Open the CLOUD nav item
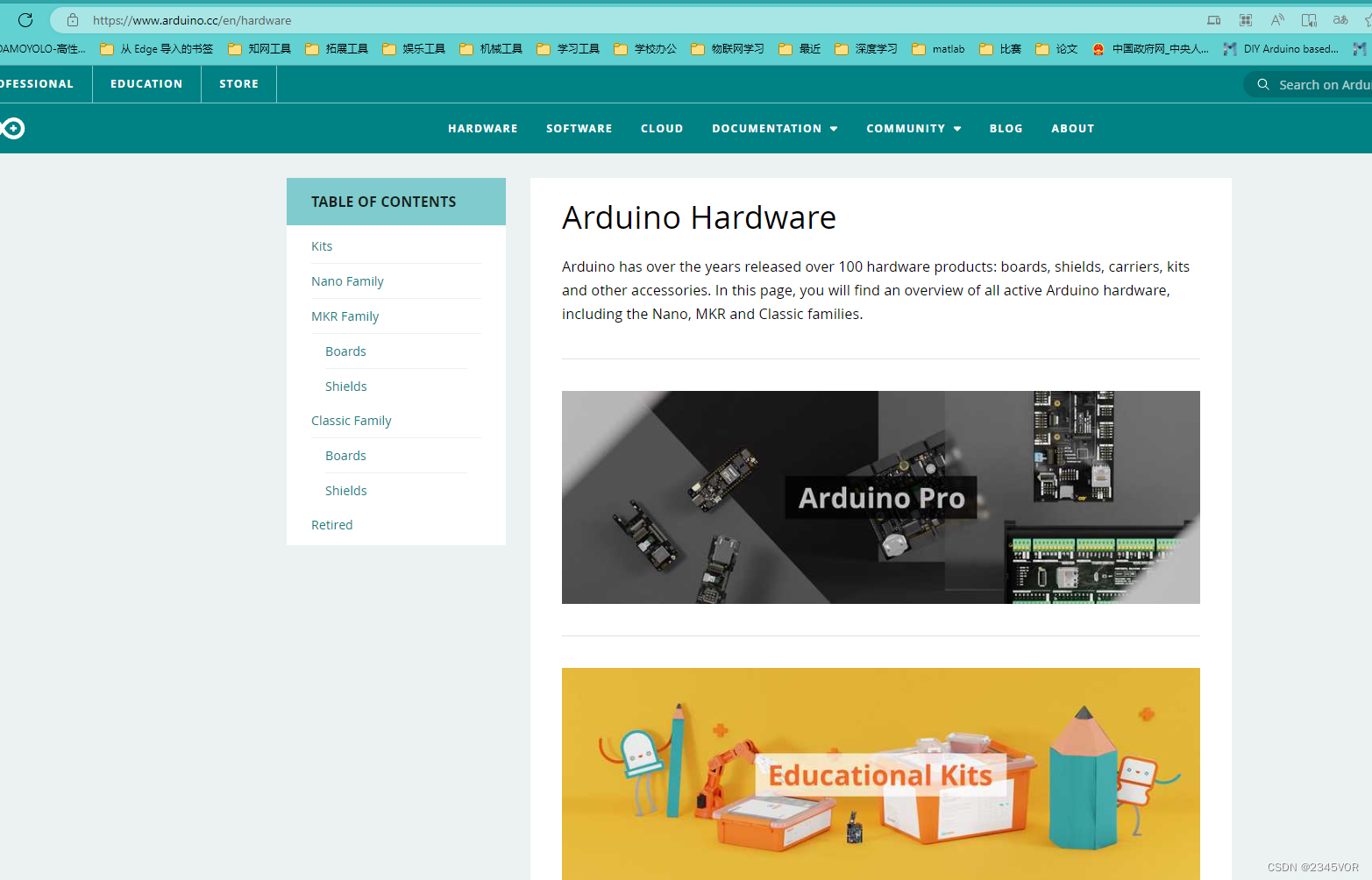The height and width of the screenshot is (880, 1372). 662,129
